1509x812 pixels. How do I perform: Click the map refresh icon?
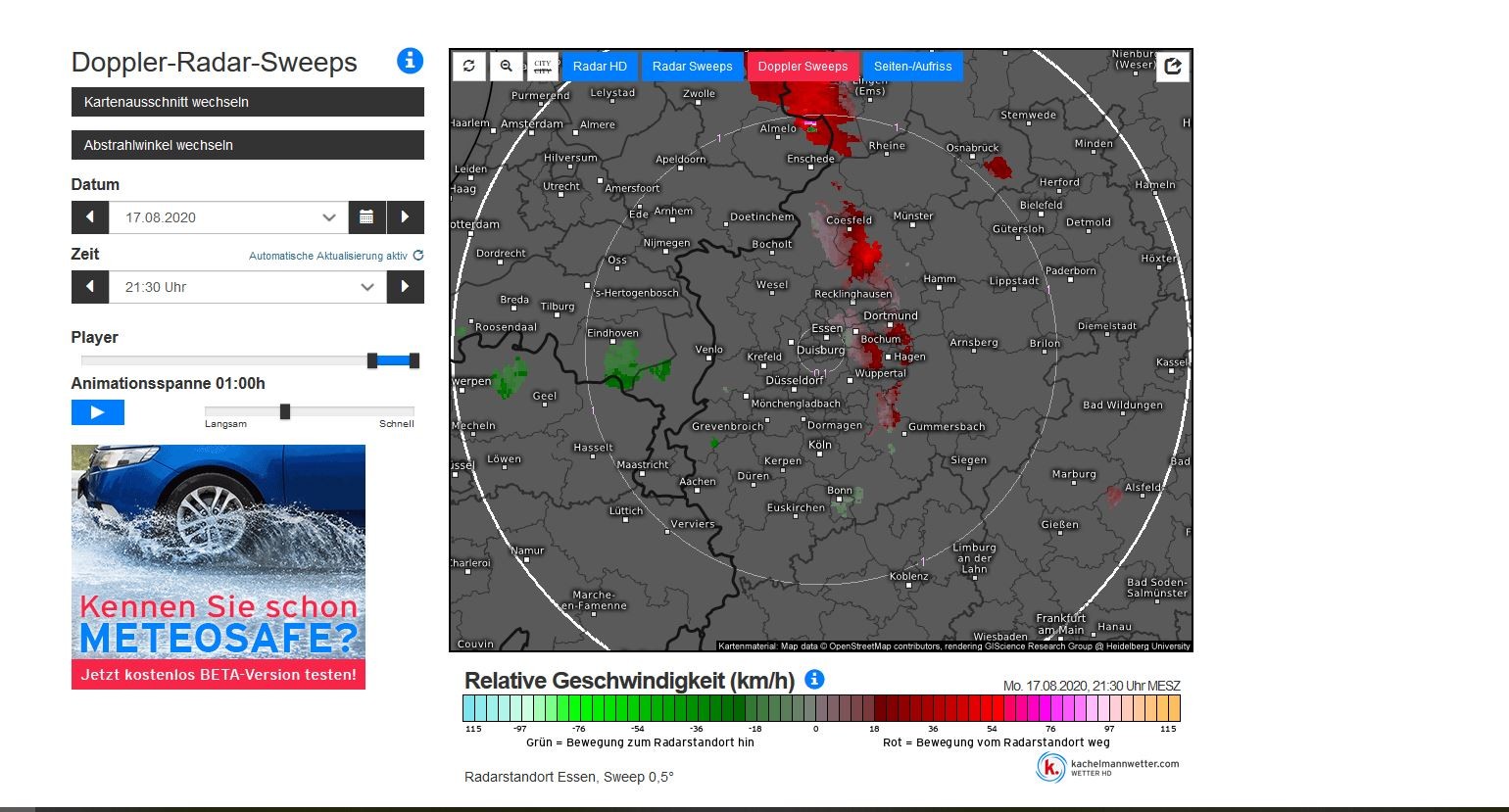469,66
